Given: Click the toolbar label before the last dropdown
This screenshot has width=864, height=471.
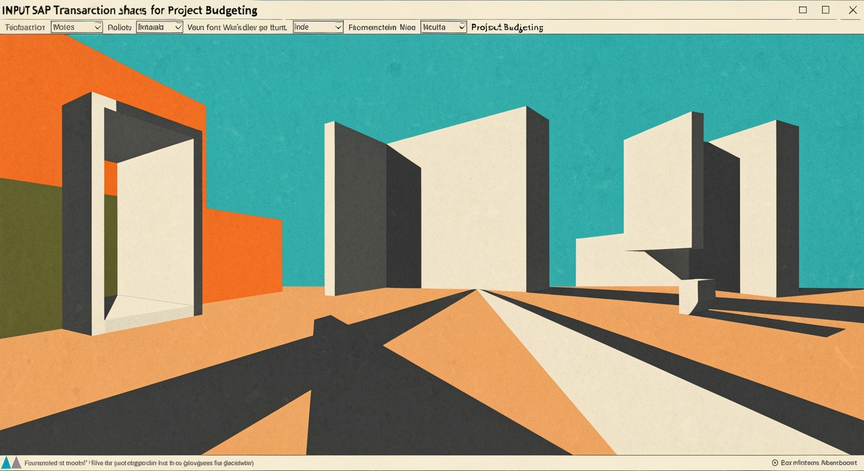Looking at the screenshot, I should click(x=382, y=27).
